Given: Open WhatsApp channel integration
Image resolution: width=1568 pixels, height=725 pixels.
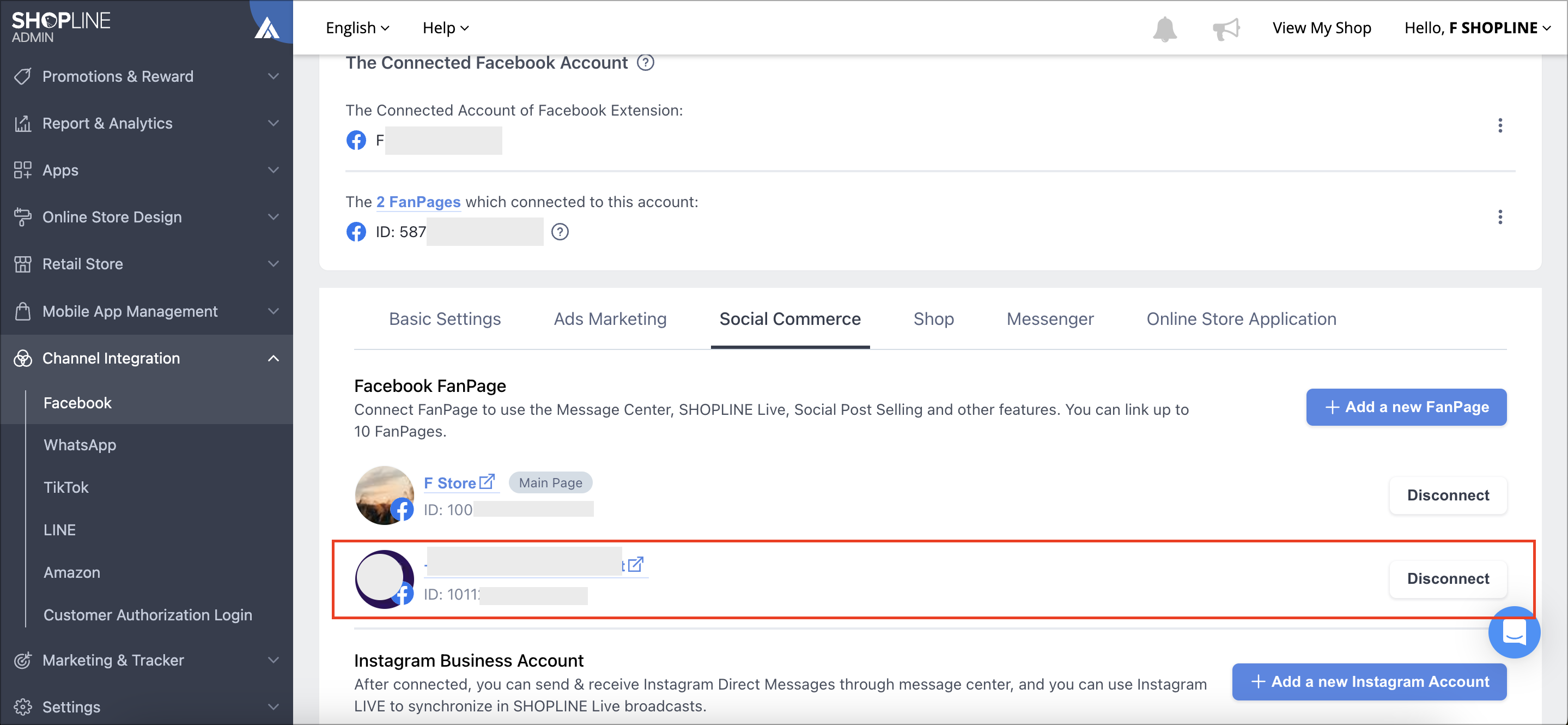Looking at the screenshot, I should (x=80, y=445).
